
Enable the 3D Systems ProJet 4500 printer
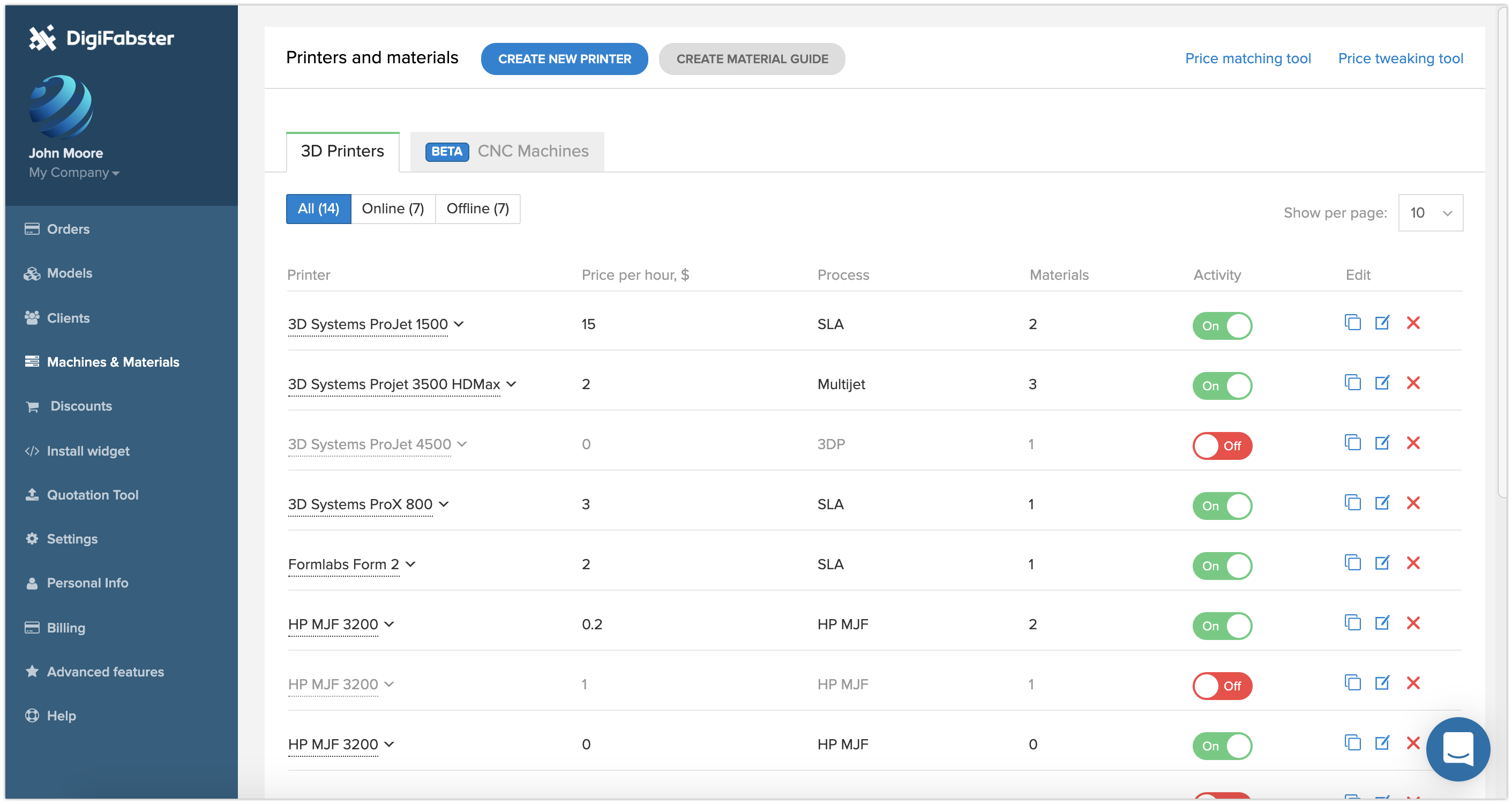[x=1222, y=446]
